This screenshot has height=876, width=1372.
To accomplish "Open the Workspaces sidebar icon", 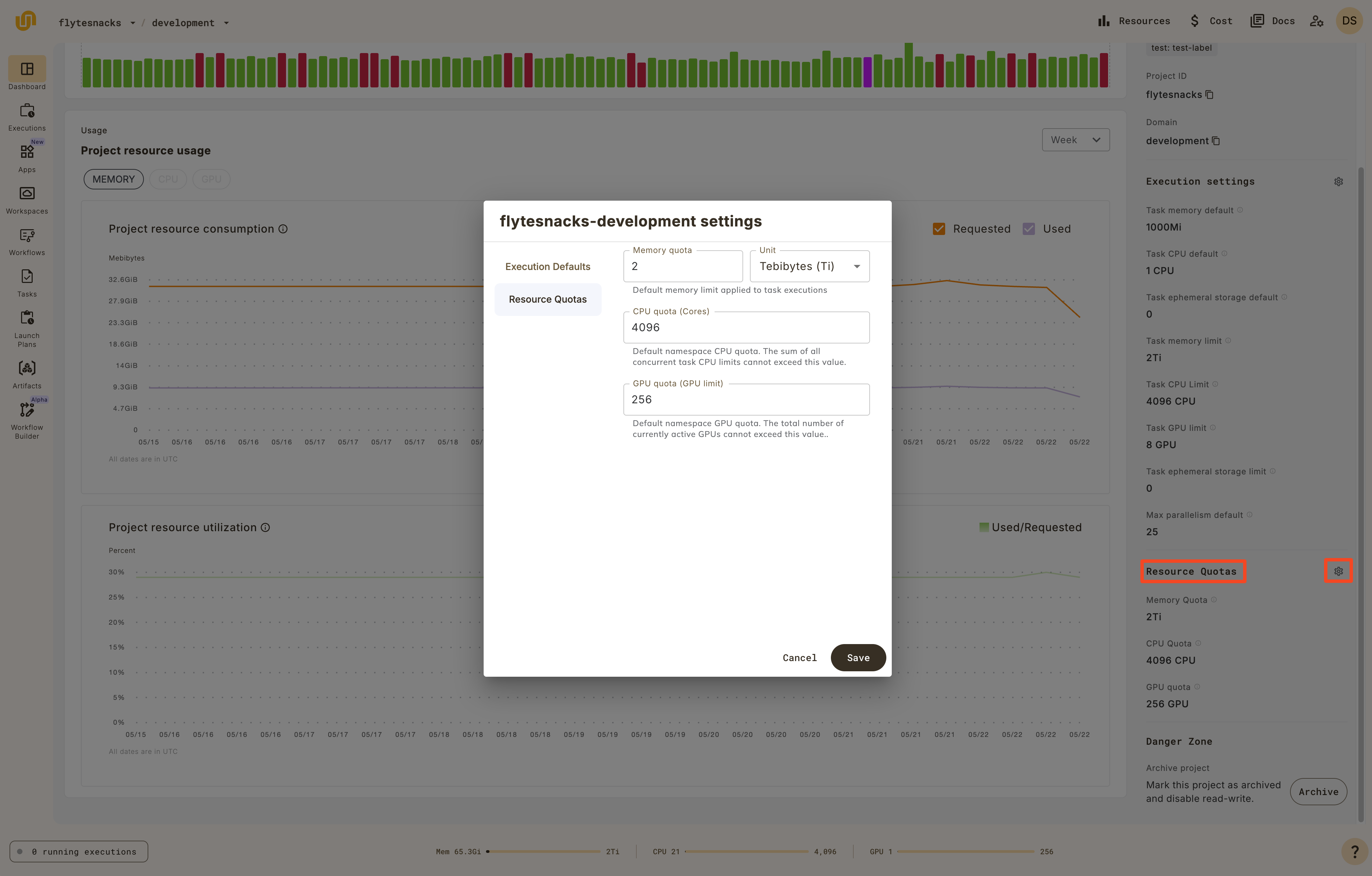I will pos(27,193).
